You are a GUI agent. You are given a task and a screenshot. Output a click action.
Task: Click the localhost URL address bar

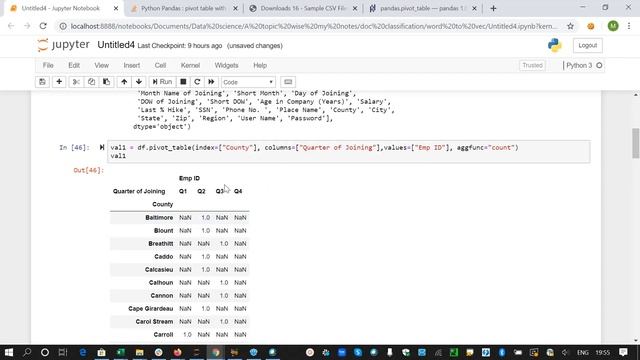pos(313,26)
